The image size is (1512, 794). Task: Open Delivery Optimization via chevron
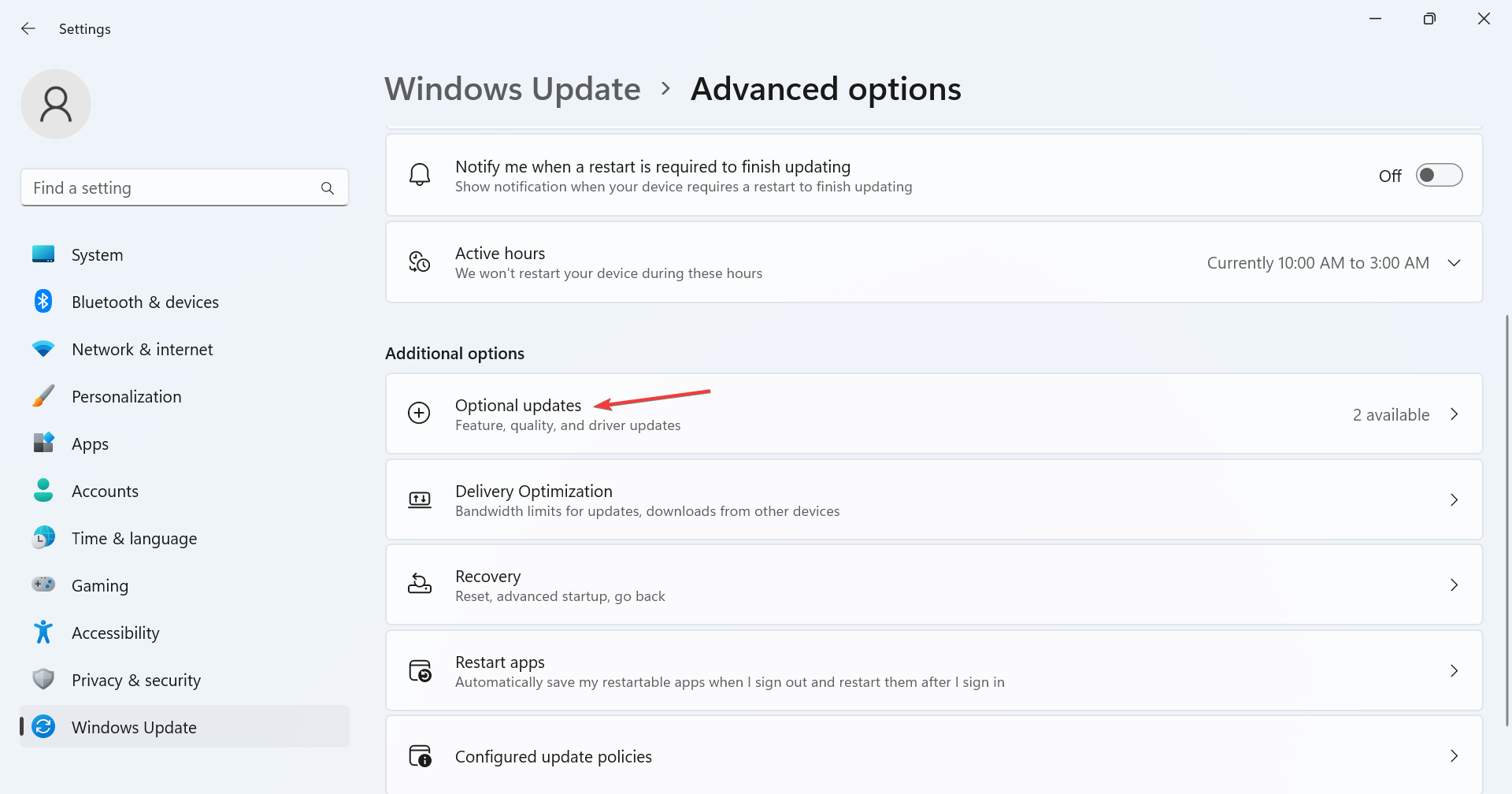click(x=1455, y=500)
